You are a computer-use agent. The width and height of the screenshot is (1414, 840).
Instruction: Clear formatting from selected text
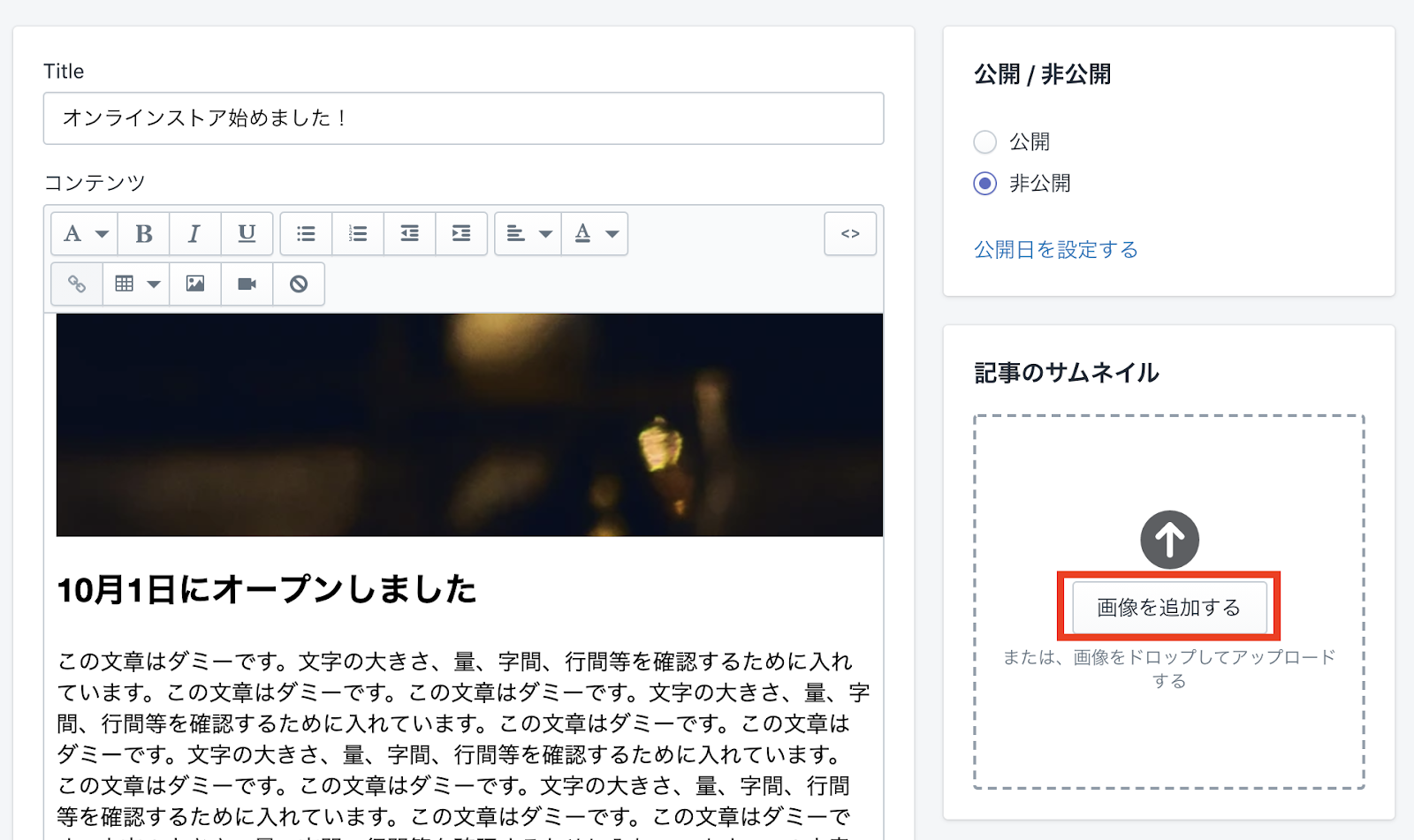click(x=299, y=284)
